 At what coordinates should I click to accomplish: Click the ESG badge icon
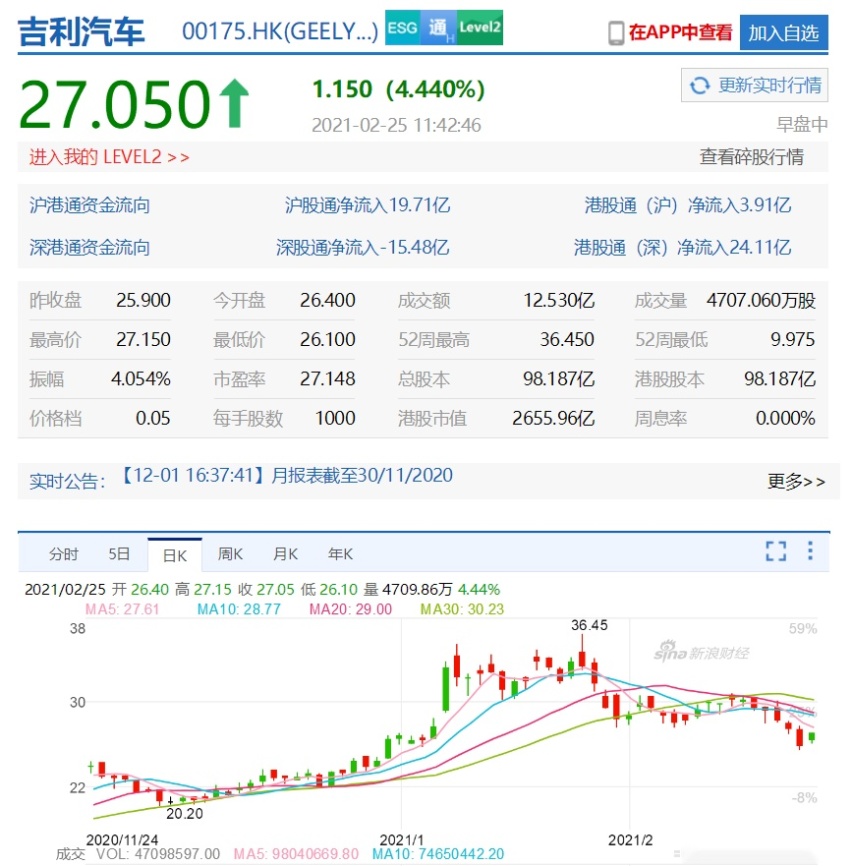coord(402,28)
